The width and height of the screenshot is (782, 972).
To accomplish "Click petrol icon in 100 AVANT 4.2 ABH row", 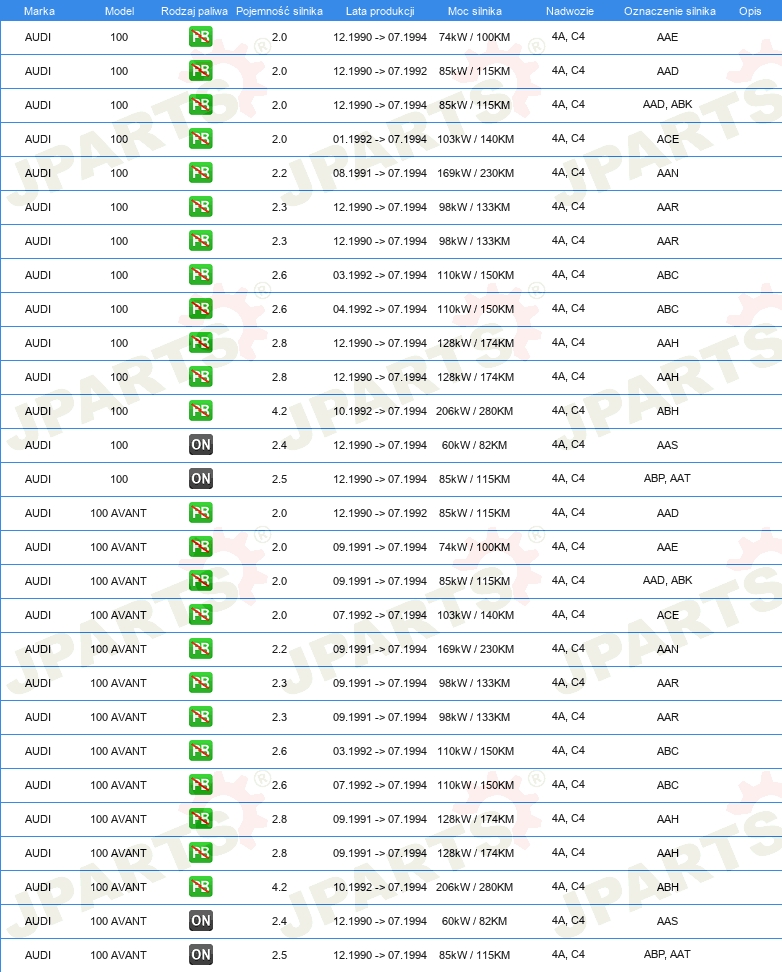I will [x=200, y=887].
